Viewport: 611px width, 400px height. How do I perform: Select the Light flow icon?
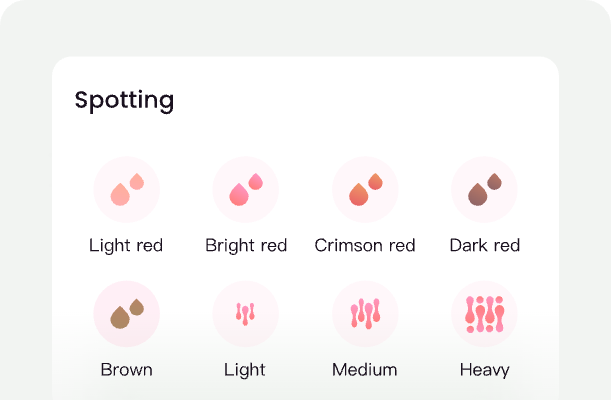coord(245,313)
